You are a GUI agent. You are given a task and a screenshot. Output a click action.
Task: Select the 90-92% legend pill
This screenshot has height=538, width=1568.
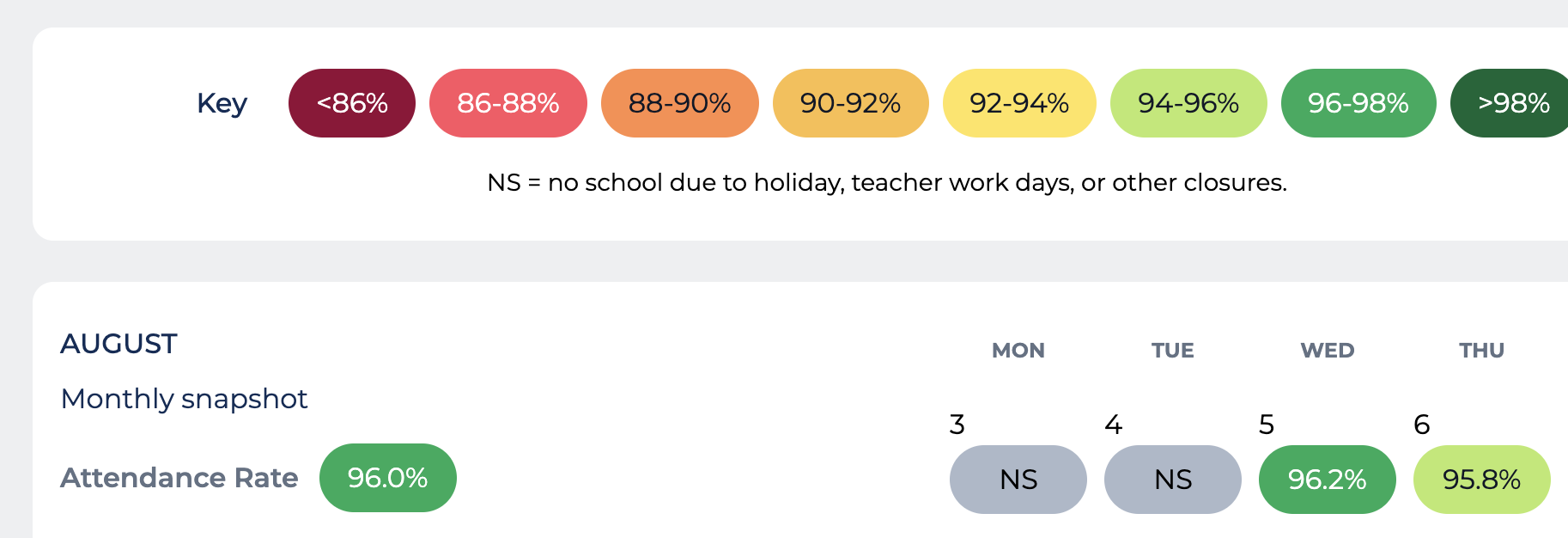point(851,103)
